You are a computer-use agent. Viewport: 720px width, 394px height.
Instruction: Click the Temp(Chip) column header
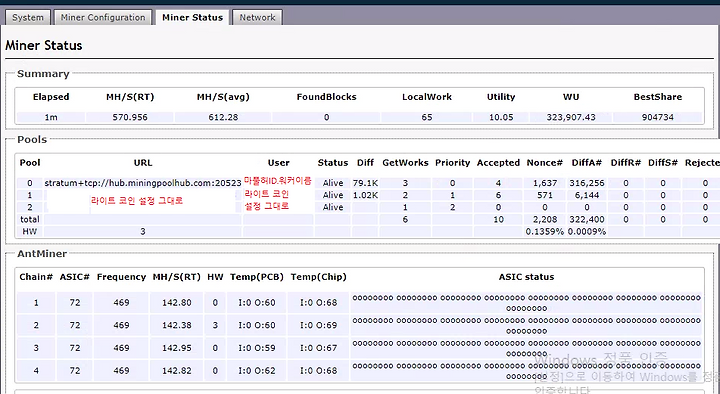(x=319, y=277)
